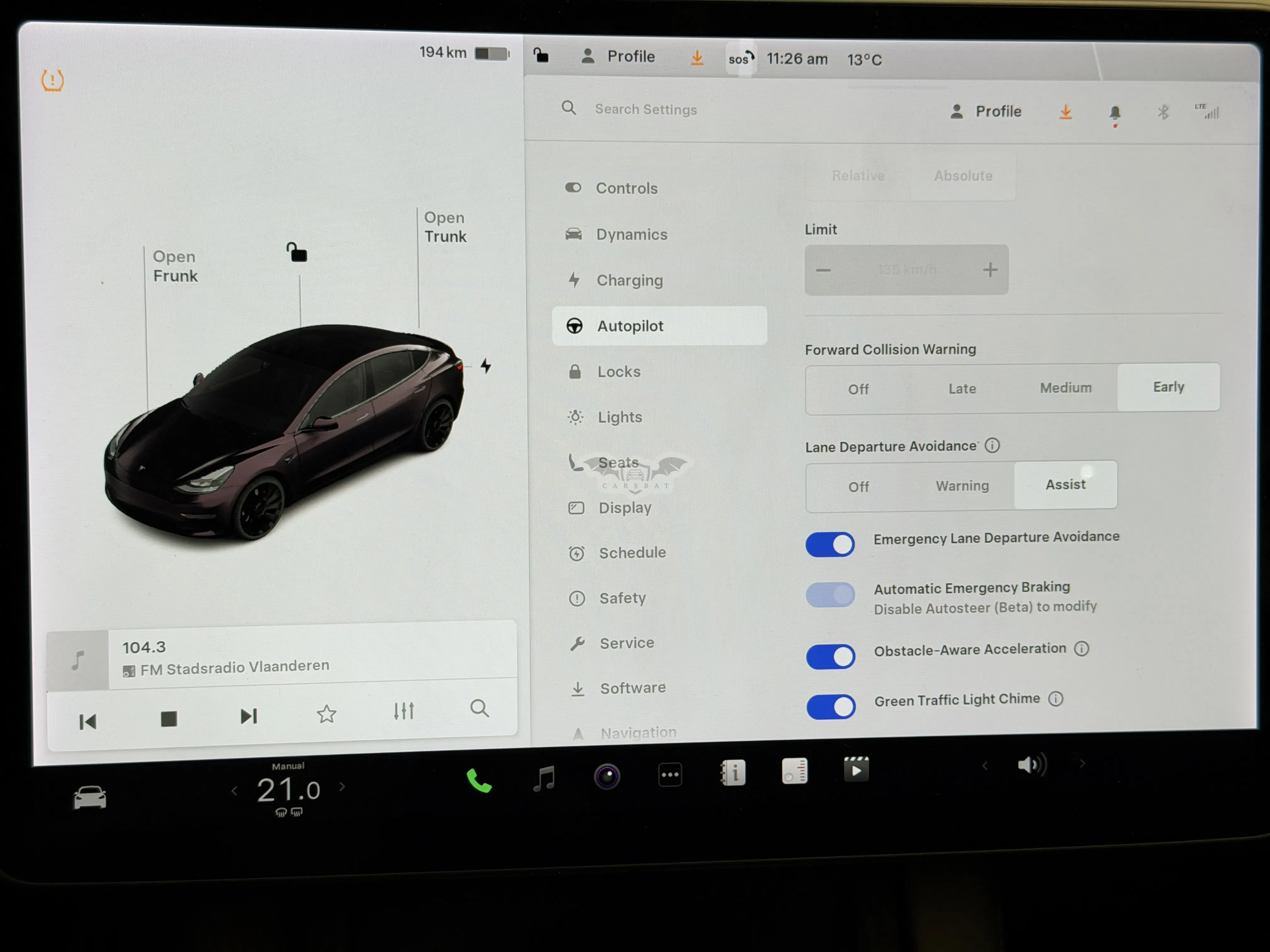Decrease speed limit with minus button
This screenshot has width=1270, height=952.
click(x=823, y=270)
